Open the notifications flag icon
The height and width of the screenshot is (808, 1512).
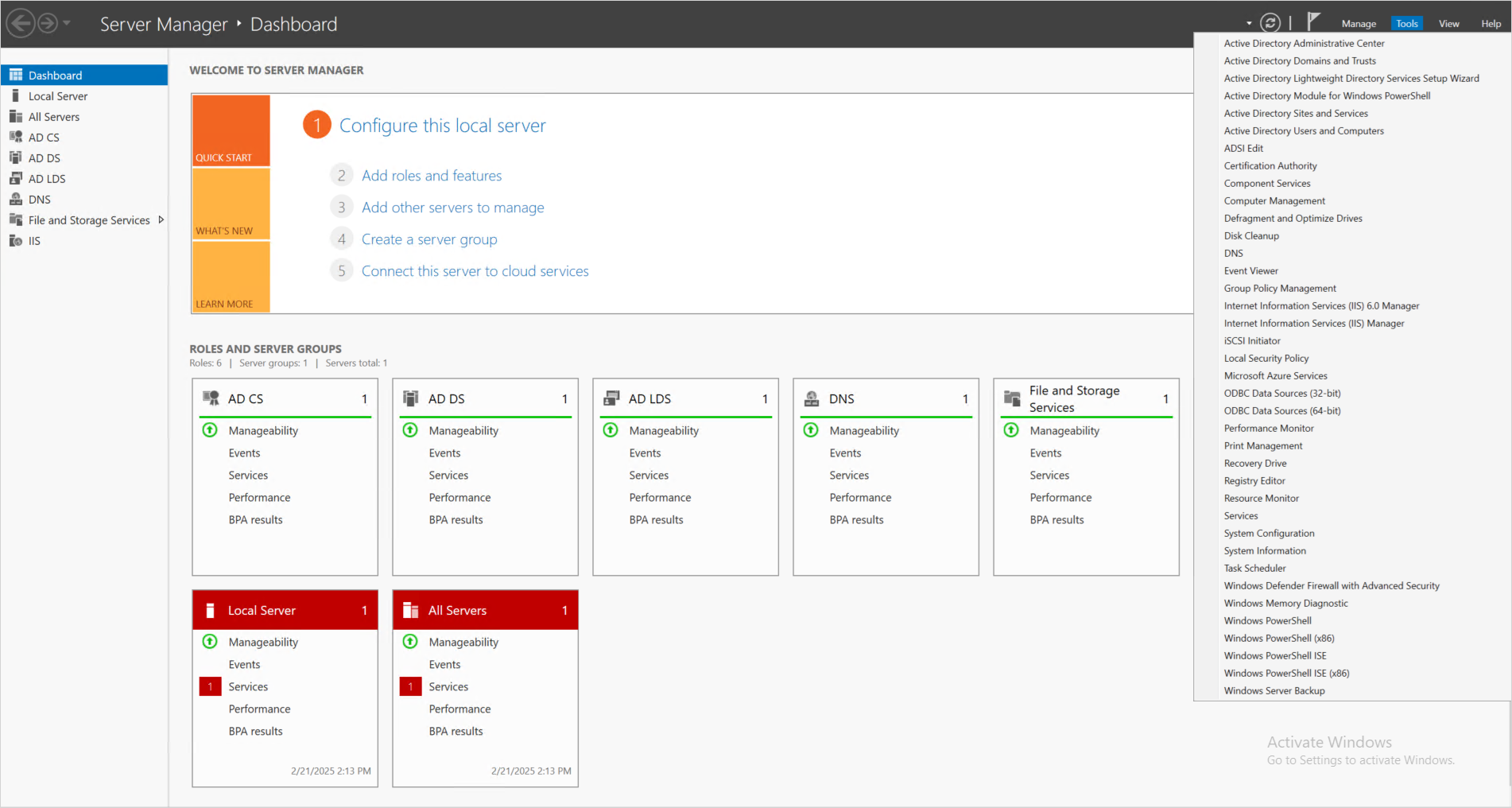1313,21
